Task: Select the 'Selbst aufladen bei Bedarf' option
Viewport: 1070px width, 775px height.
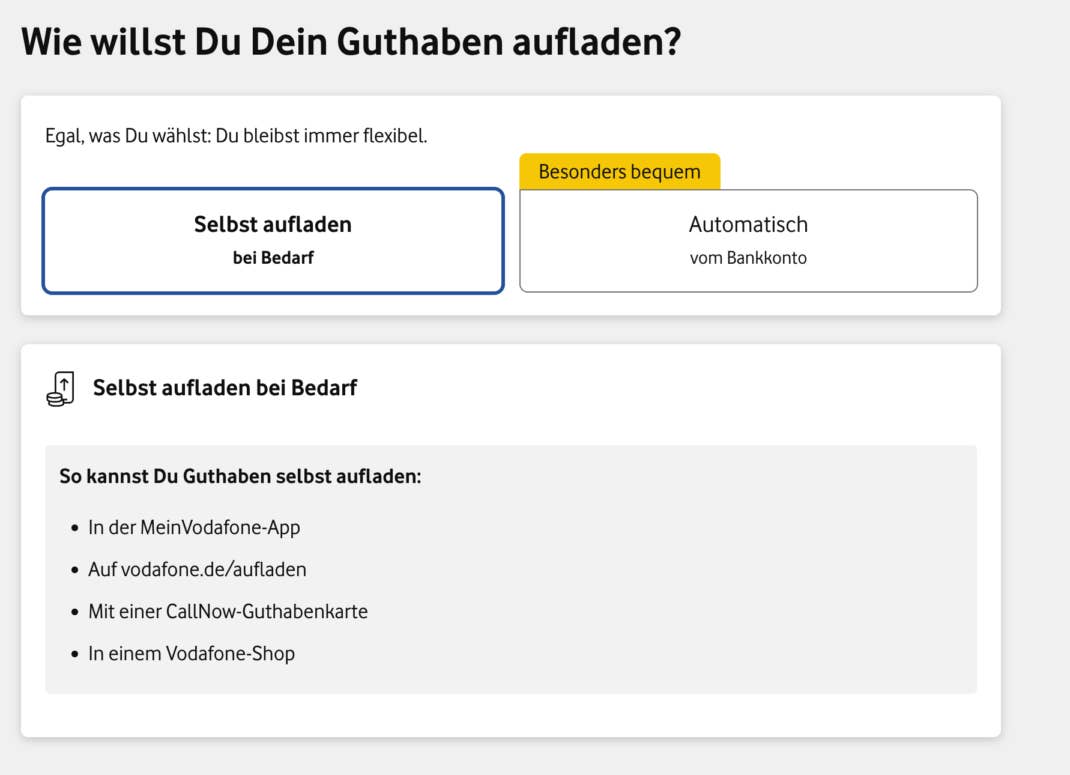Action: [272, 240]
